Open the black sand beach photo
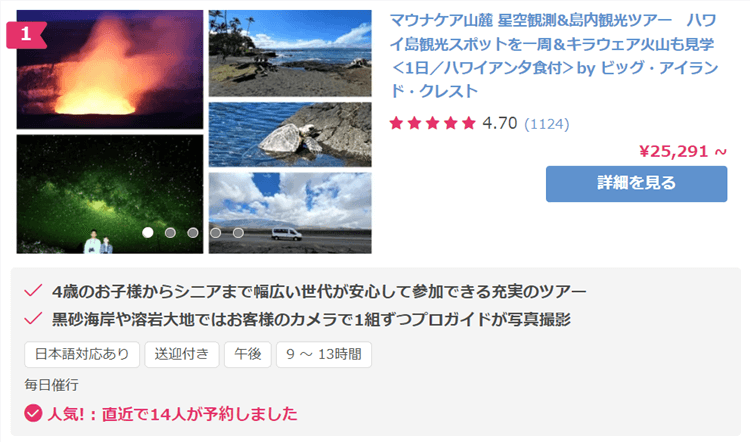The width and height of the screenshot is (750, 442). coord(290,53)
